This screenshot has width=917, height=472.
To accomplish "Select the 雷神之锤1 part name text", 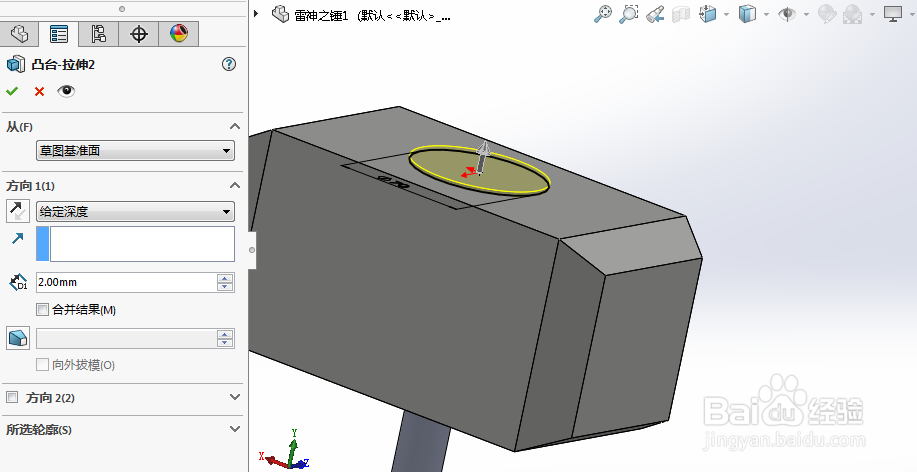I will 321,16.
